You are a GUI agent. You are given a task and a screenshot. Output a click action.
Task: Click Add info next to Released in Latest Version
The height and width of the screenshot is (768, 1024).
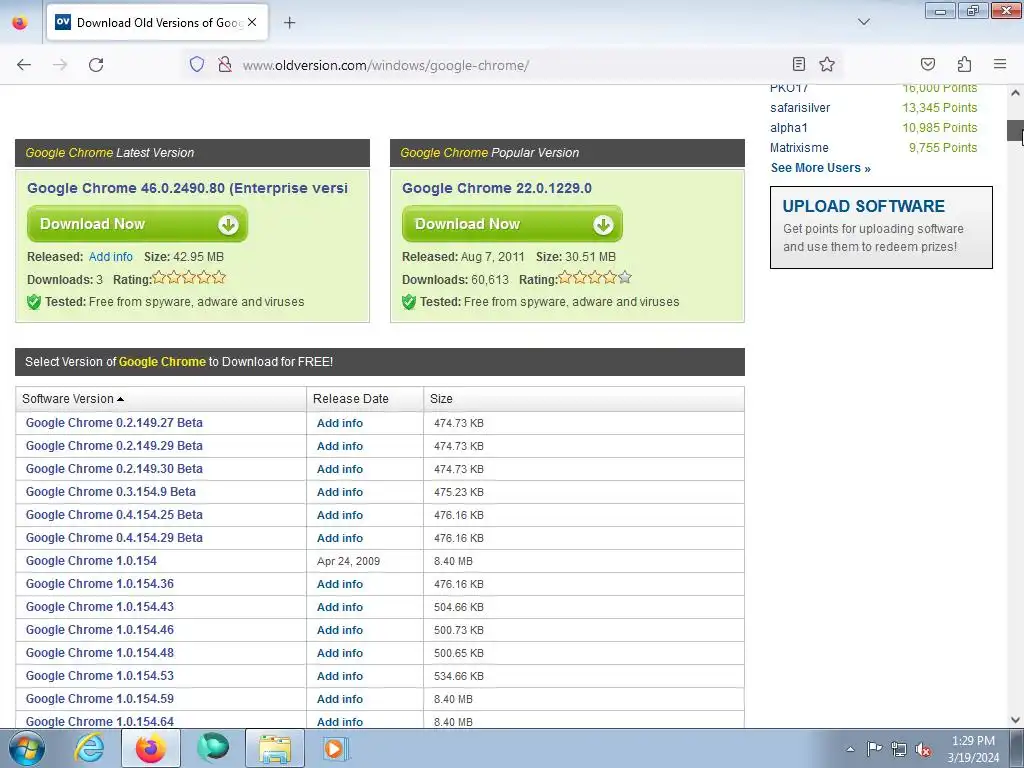tap(110, 257)
